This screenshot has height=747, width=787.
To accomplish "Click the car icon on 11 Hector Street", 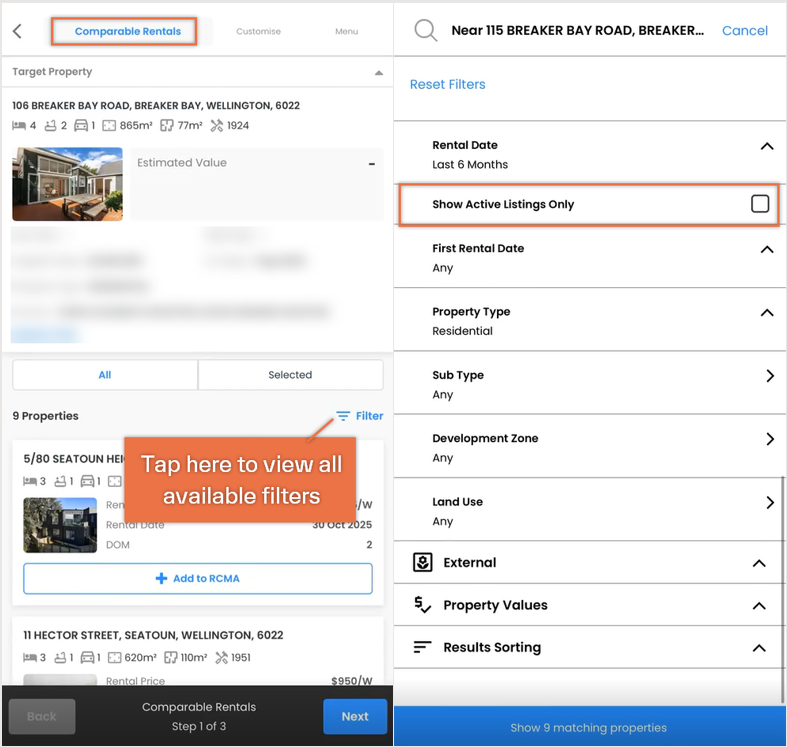I will click(88, 657).
